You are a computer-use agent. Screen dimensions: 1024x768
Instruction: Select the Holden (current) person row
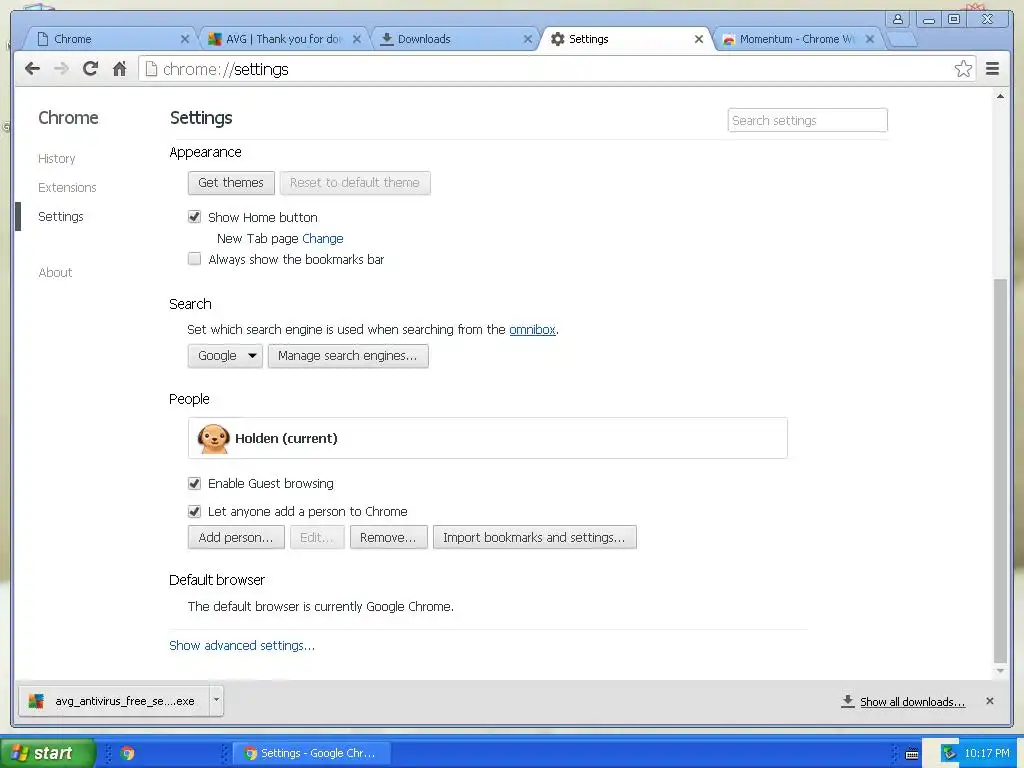[487, 438]
